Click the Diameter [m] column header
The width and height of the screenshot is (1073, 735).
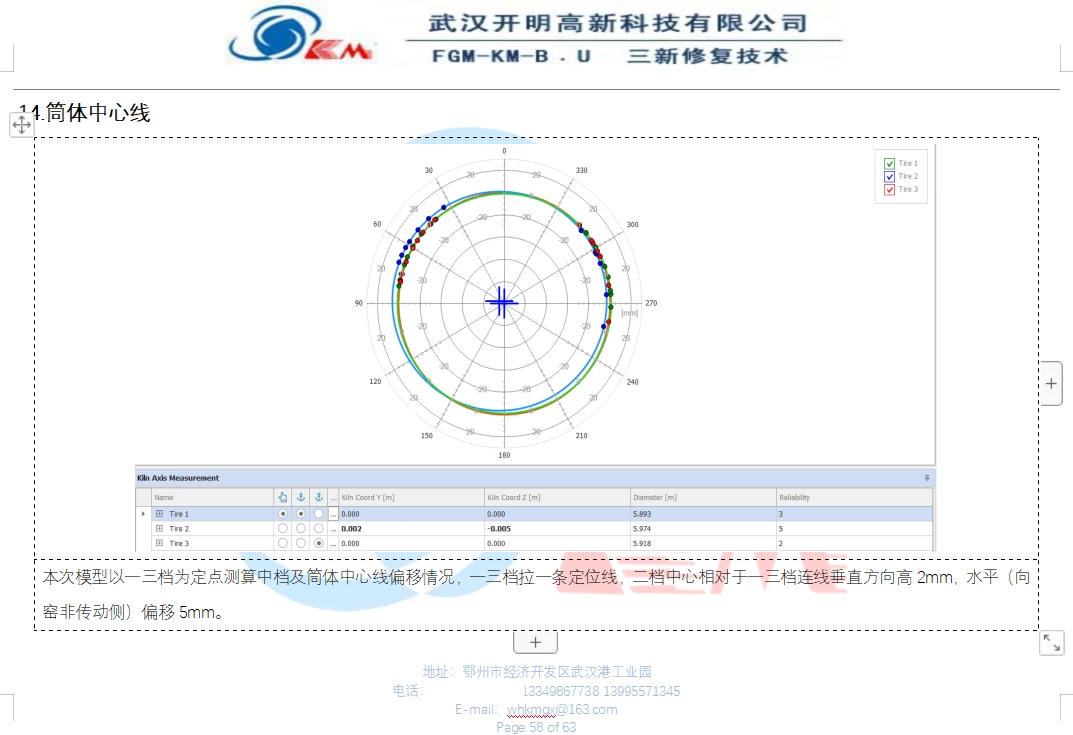pos(703,497)
